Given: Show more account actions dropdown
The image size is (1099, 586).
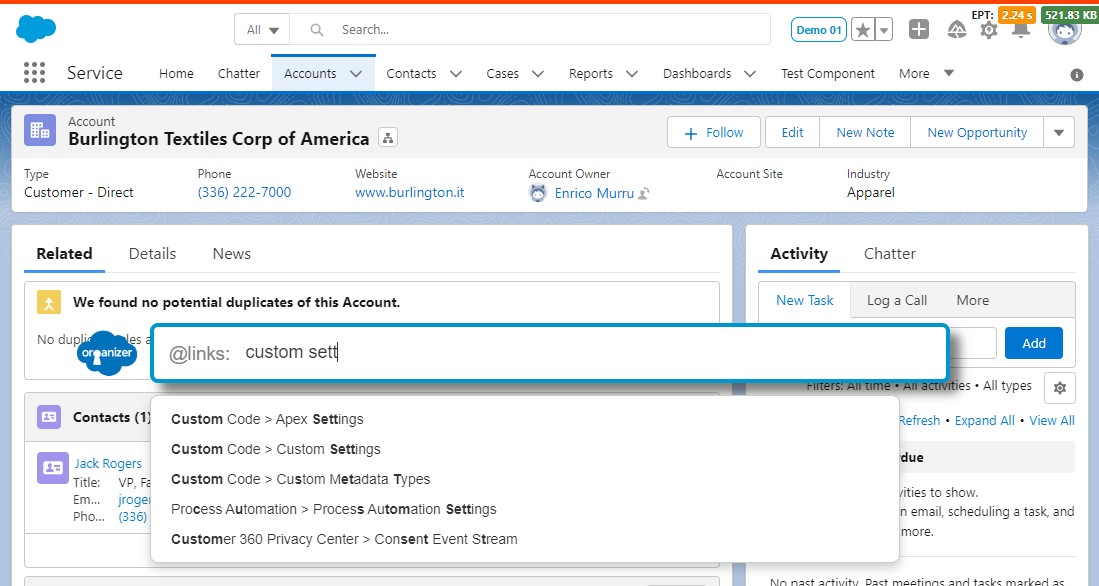Looking at the screenshot, I should [x=1059, y=132].
